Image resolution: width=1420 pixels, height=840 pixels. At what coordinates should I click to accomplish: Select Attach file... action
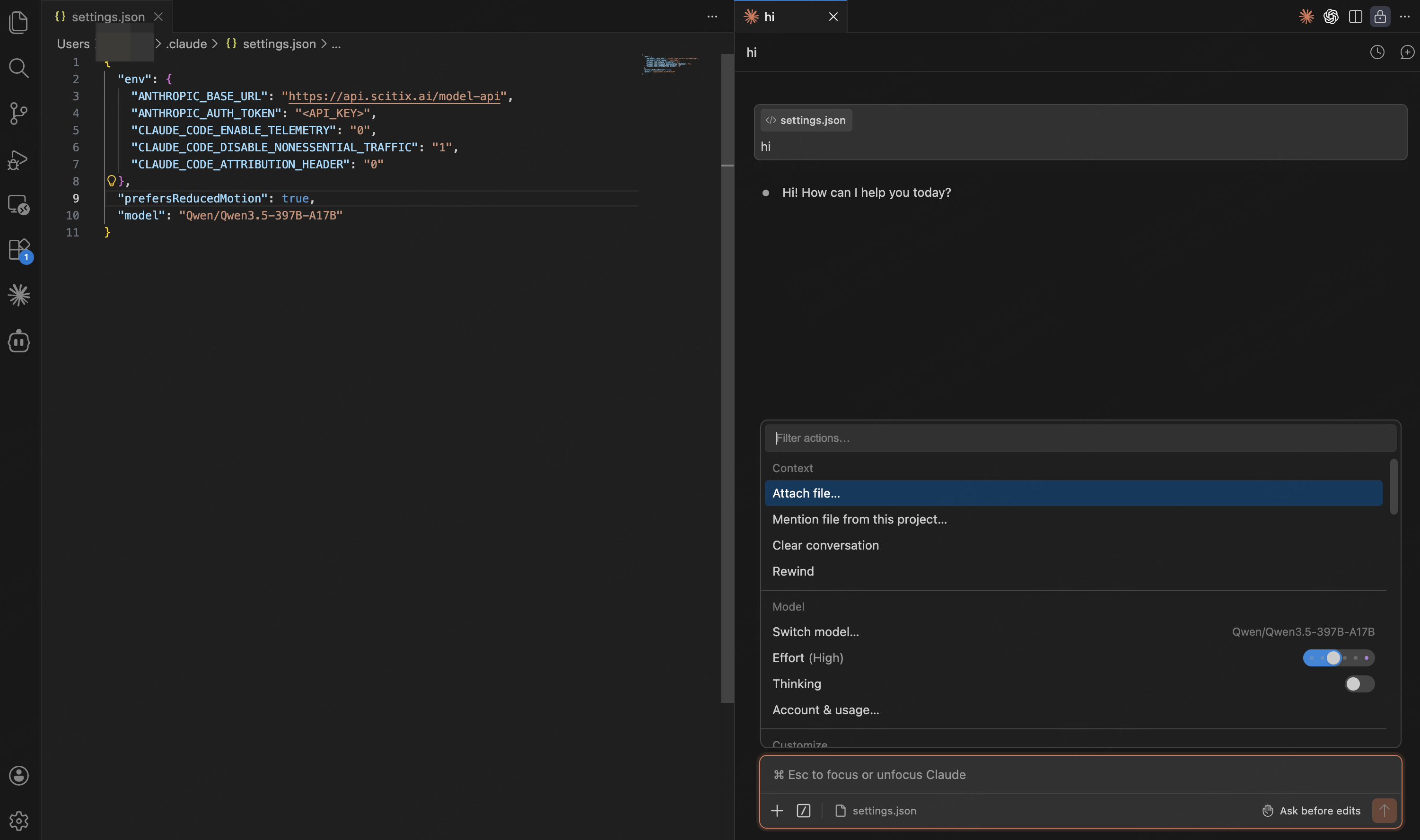point(1073,493)
